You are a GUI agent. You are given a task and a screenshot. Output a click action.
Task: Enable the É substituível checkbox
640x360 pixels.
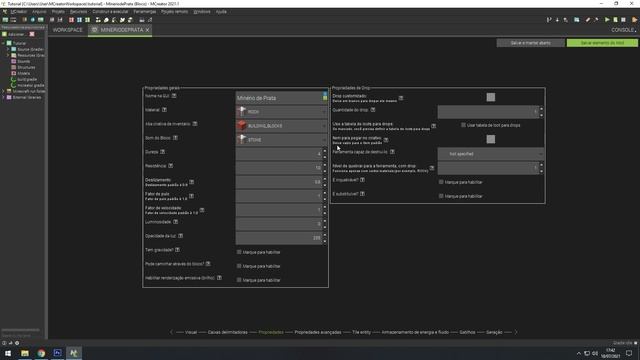[x=441, y=196]
